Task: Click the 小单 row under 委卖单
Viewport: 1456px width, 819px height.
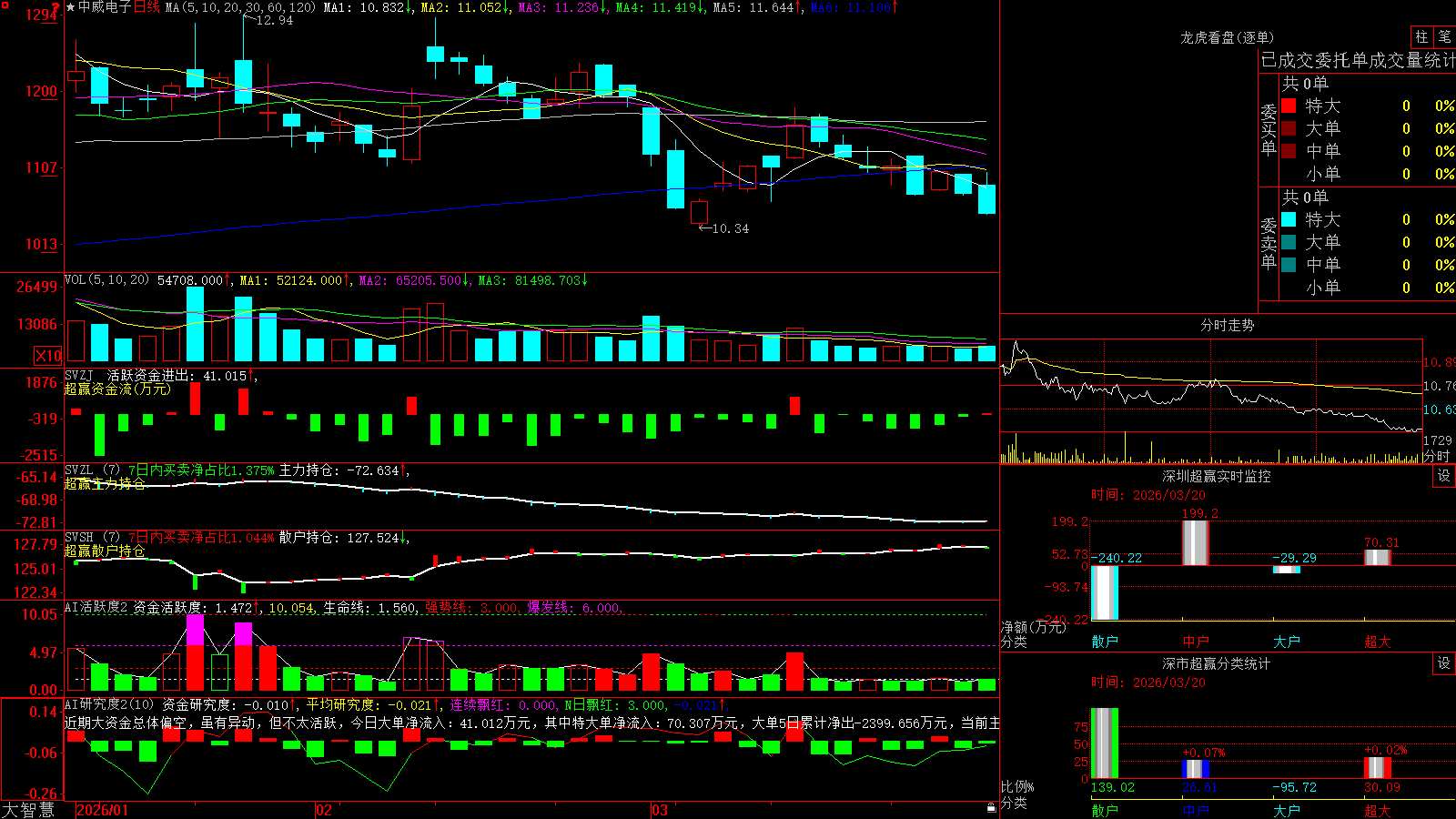Action: tap(1368, 288)
